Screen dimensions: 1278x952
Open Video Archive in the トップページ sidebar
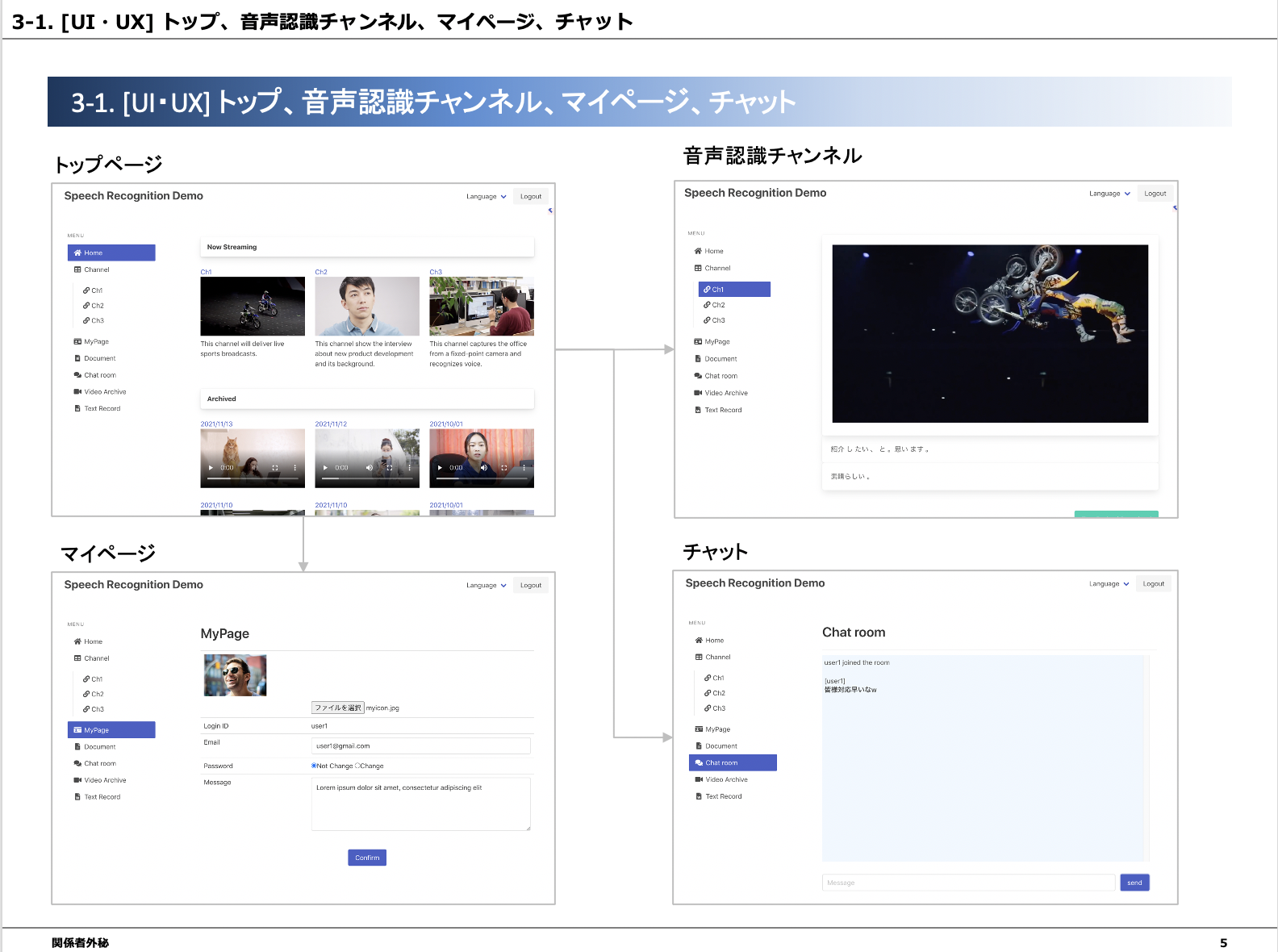(x=100, y=392)
